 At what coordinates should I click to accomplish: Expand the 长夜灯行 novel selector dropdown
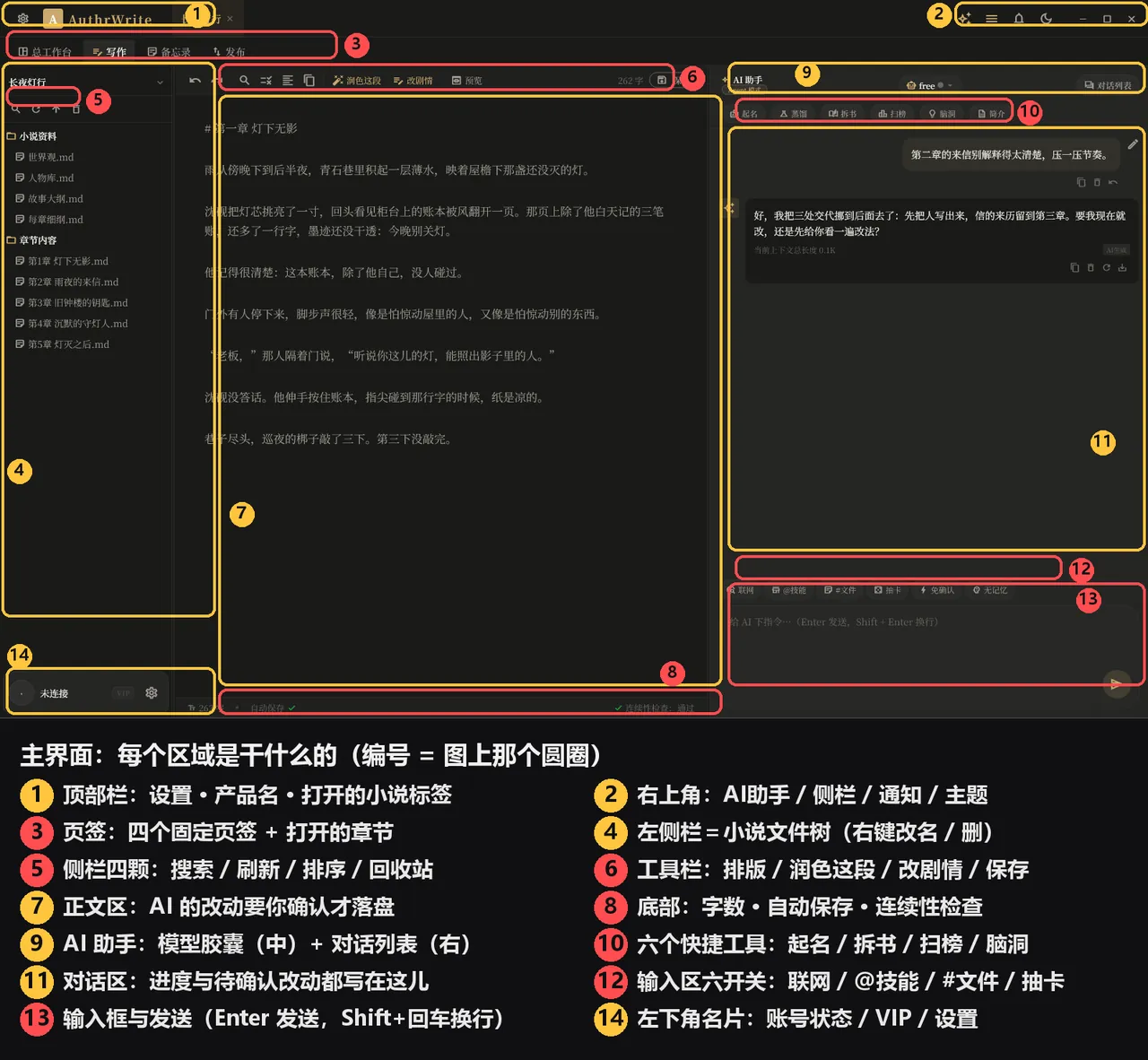87,82
